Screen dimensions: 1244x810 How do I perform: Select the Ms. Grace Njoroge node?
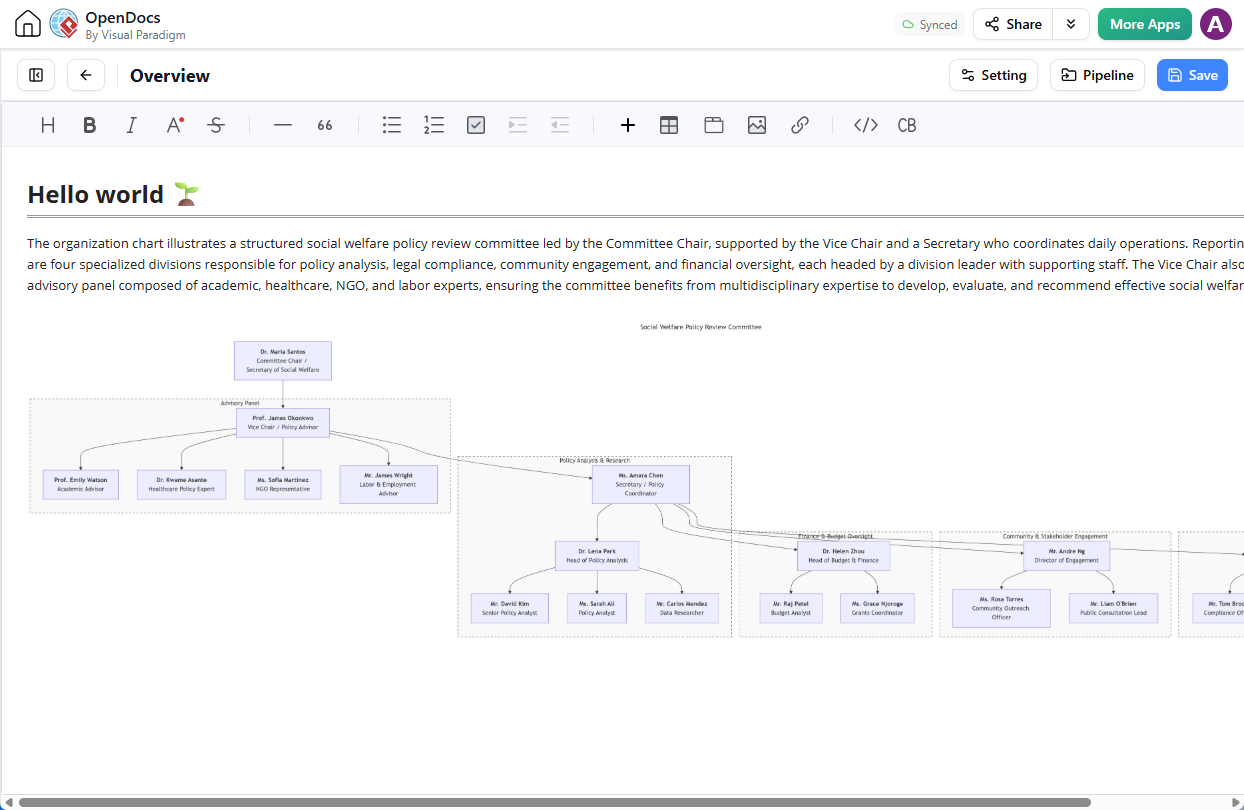(877, 608)
